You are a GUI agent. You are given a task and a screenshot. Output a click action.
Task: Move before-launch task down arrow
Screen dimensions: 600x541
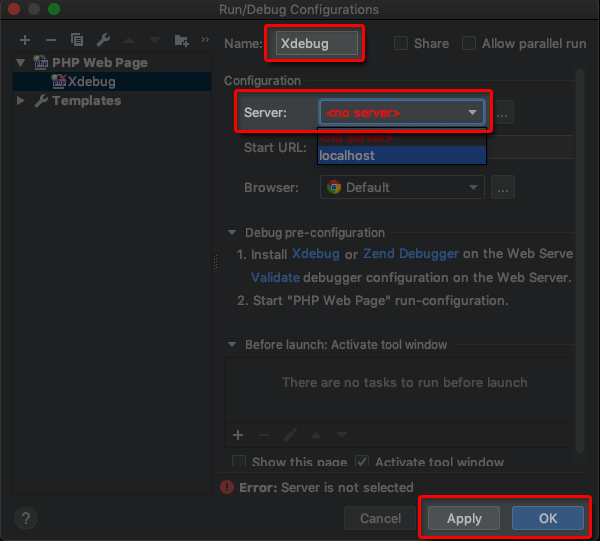342,435
